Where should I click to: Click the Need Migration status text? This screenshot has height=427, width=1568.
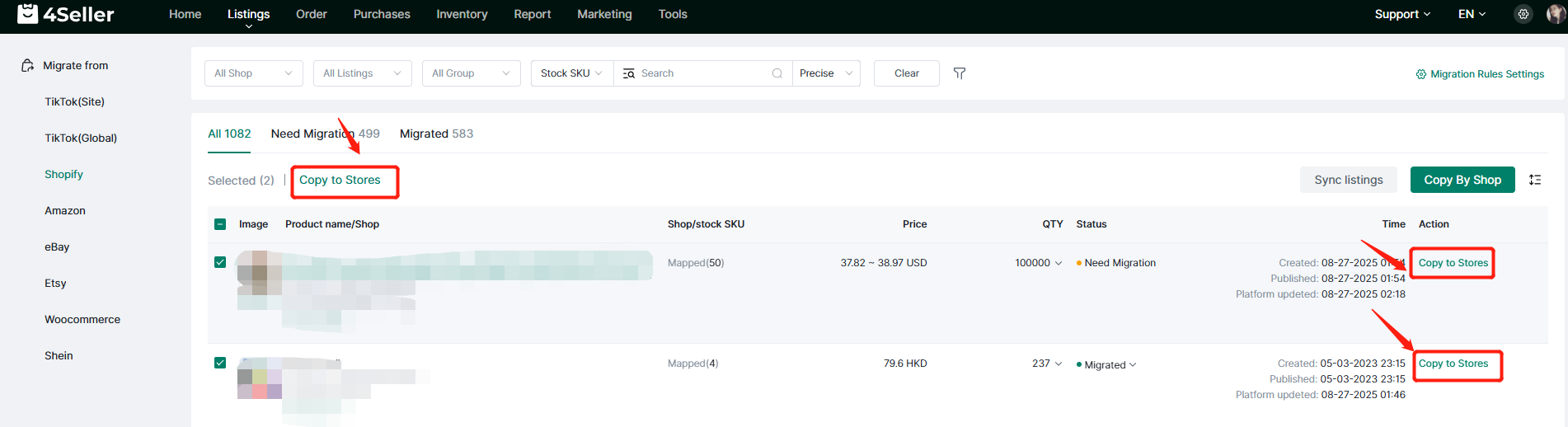click(x=1120, y=263)
